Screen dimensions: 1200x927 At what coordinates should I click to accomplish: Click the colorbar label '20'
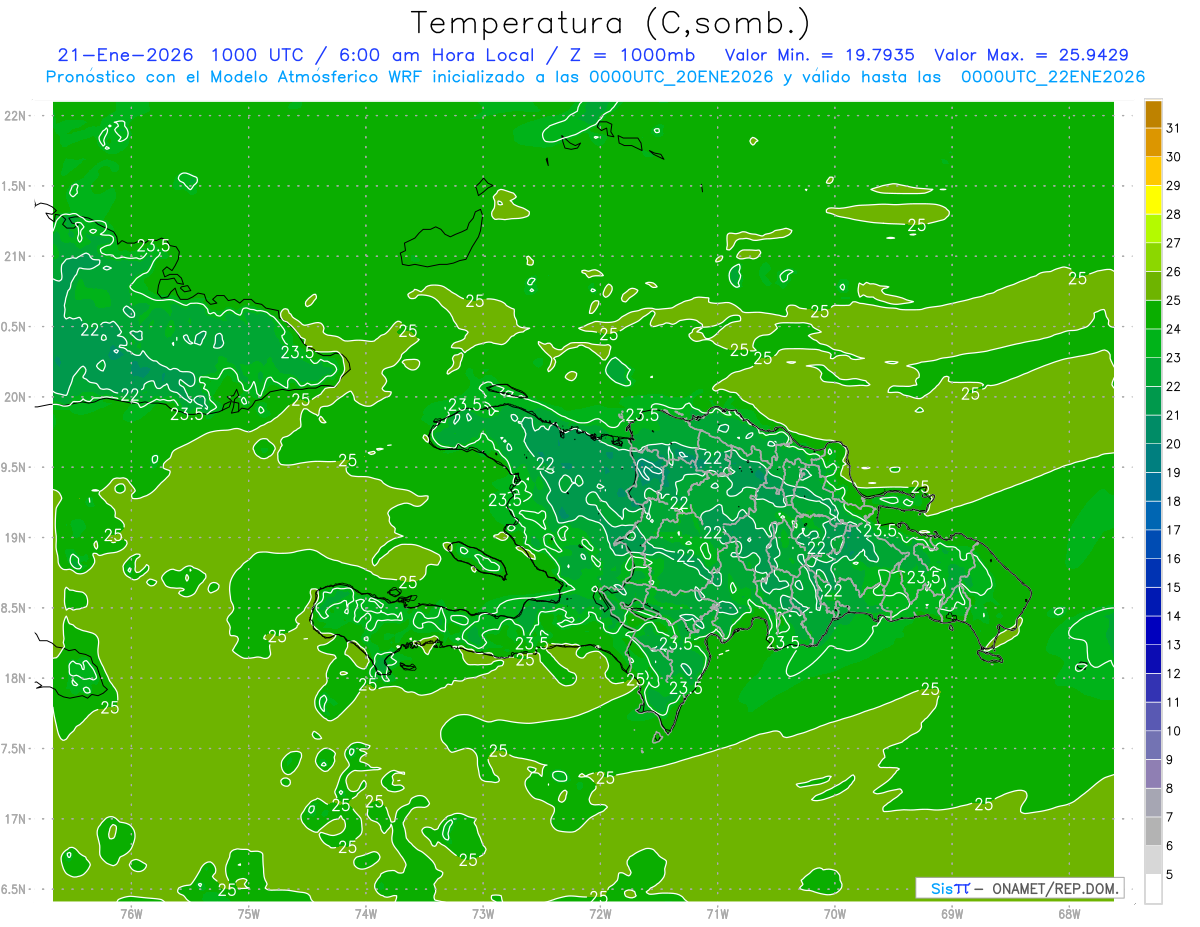(x=1174, y=444)
